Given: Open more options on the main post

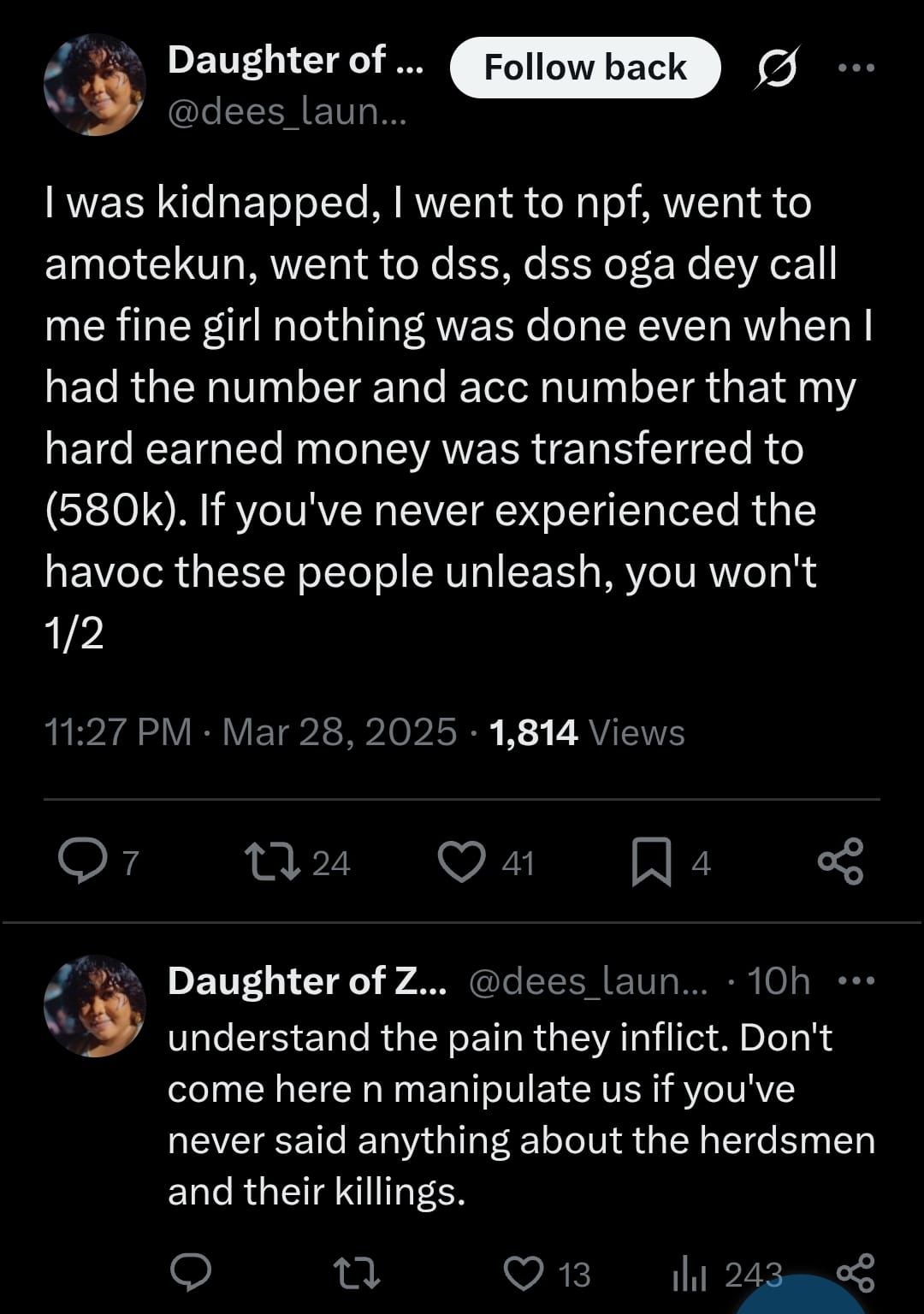Looking at the screenshot, I should (856, 68).
